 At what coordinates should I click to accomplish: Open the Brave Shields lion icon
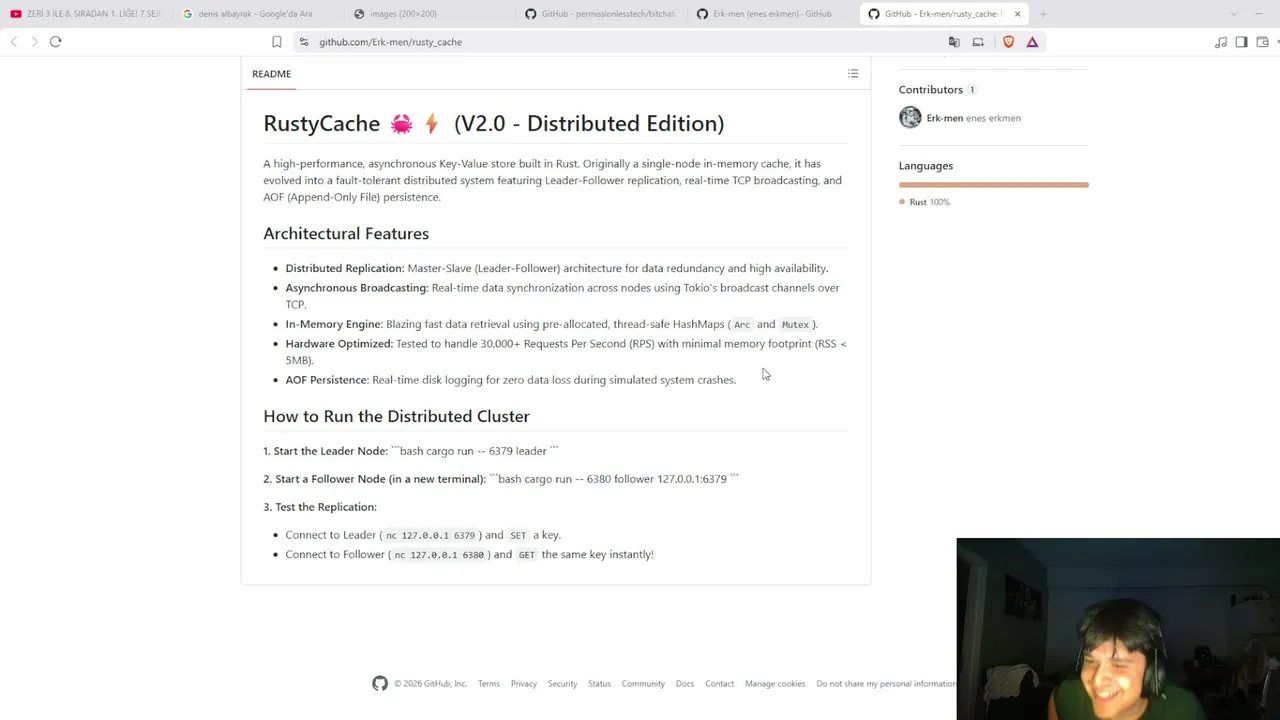click(x=1008, y=42)
